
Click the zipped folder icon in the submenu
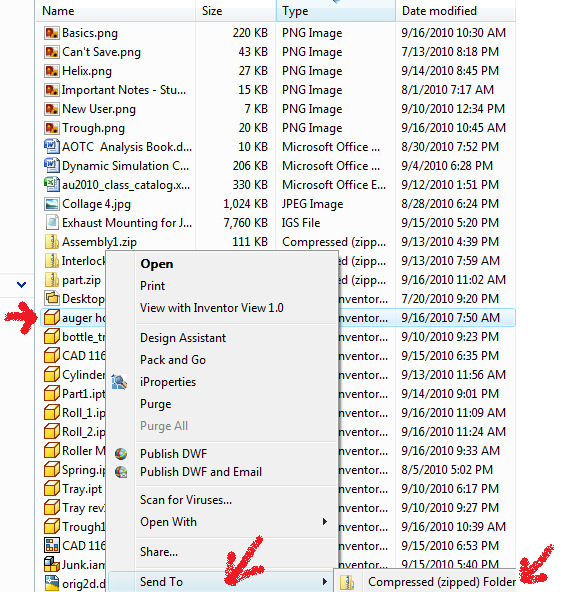coord(347,582)
